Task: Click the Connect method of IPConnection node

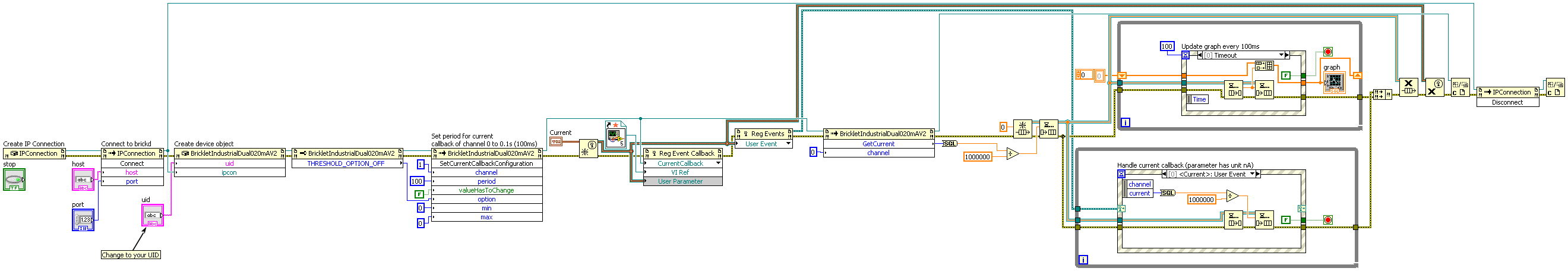Action: tap(131, 163)
